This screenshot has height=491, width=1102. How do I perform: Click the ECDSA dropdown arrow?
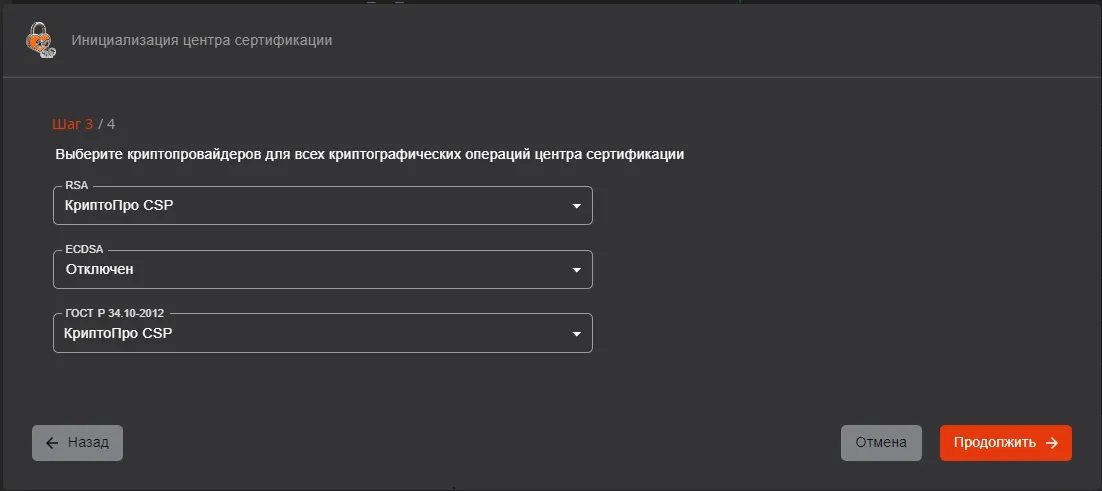pyautogui.click(x=576, y=270)
